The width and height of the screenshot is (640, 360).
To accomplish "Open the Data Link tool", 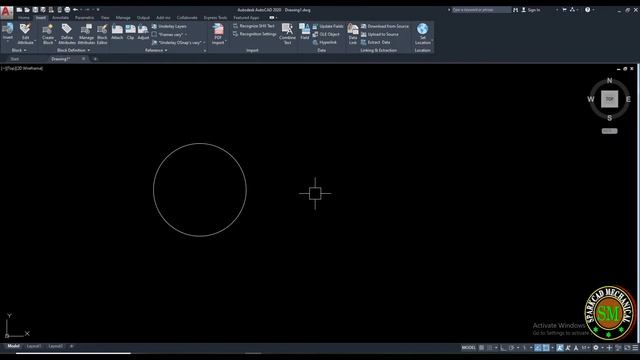I will click(353, 33).
